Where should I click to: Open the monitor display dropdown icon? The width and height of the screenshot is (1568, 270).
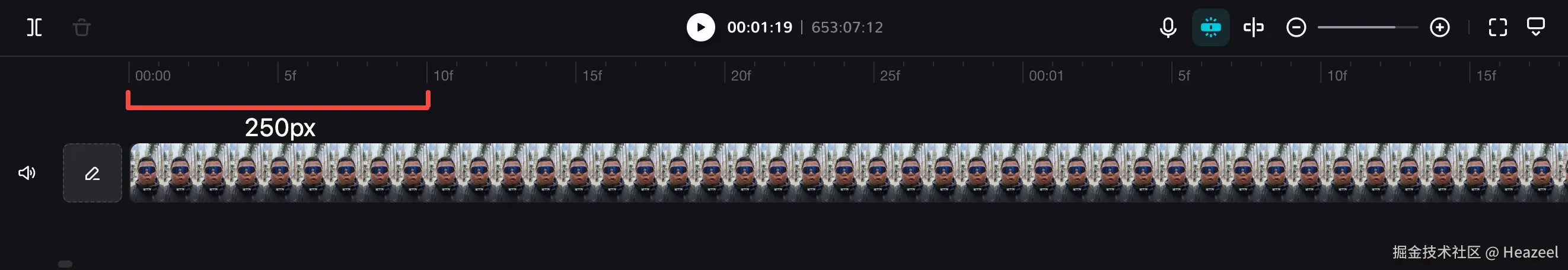(x=1536, y=27)
